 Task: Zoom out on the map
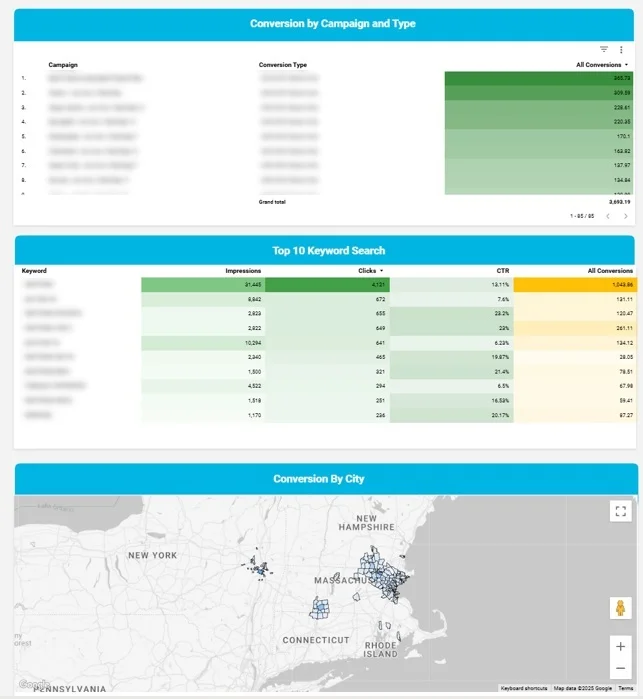tap(620, 668)
